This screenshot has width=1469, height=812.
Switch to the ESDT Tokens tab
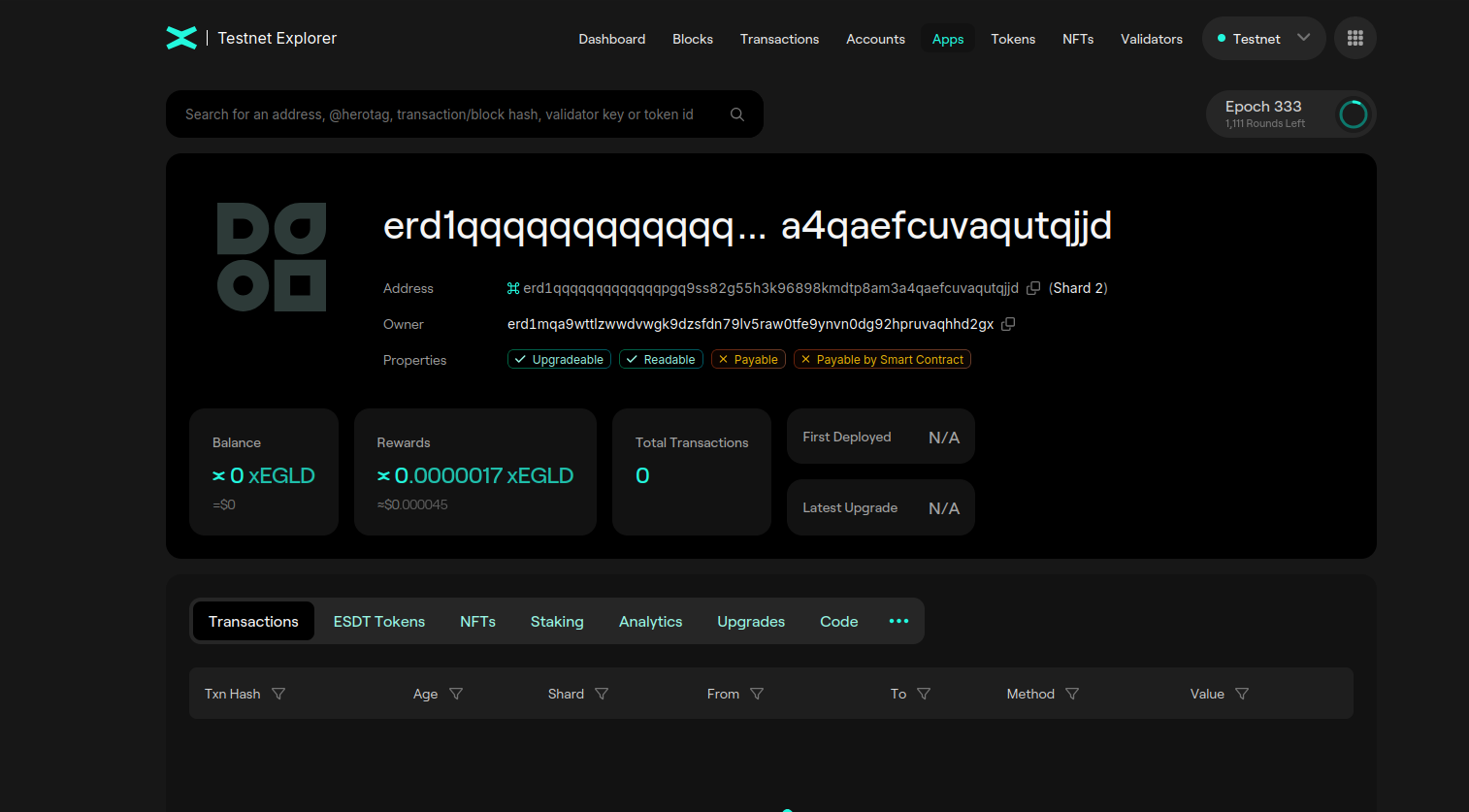(379, 622)
